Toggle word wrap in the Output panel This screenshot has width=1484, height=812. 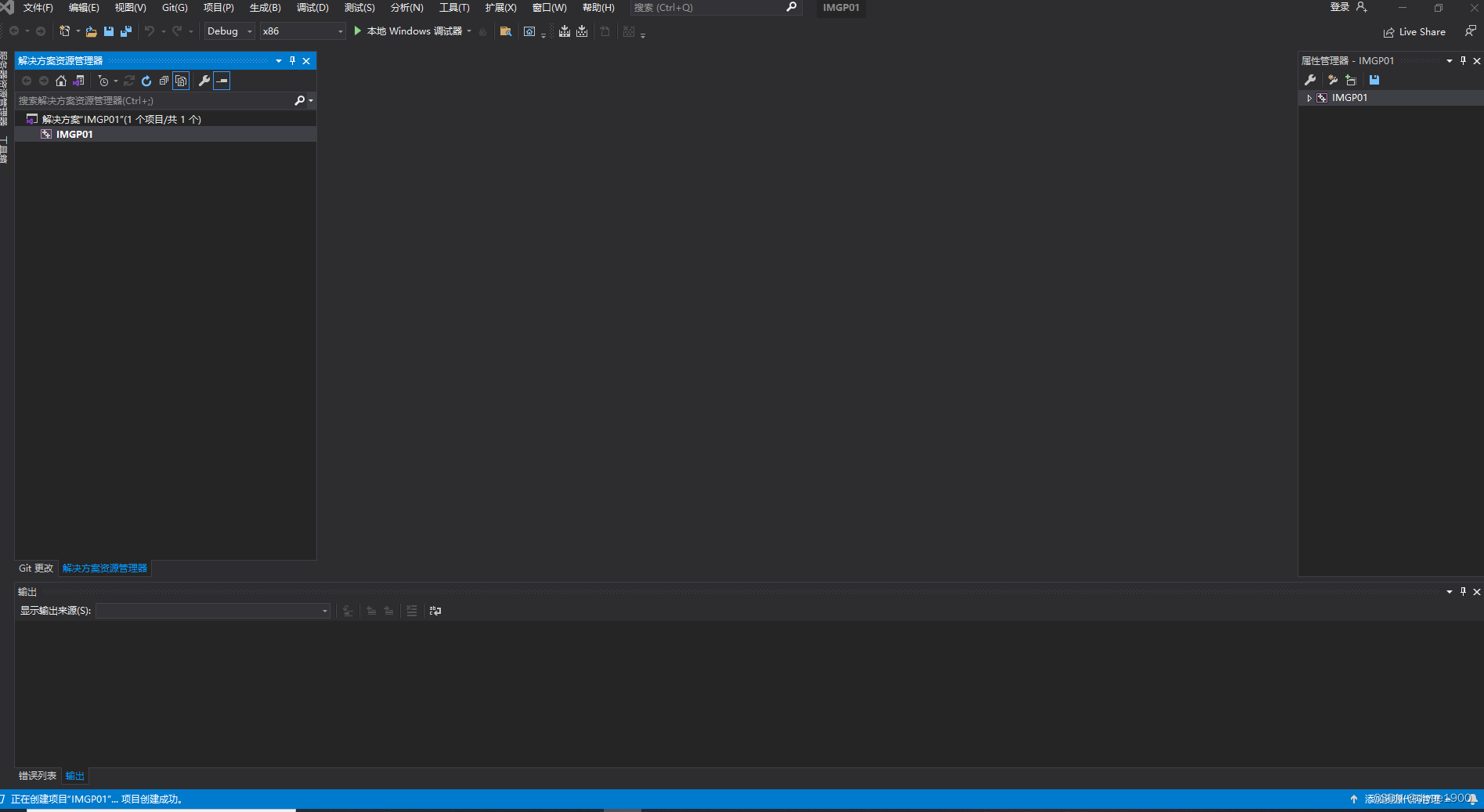435,611
